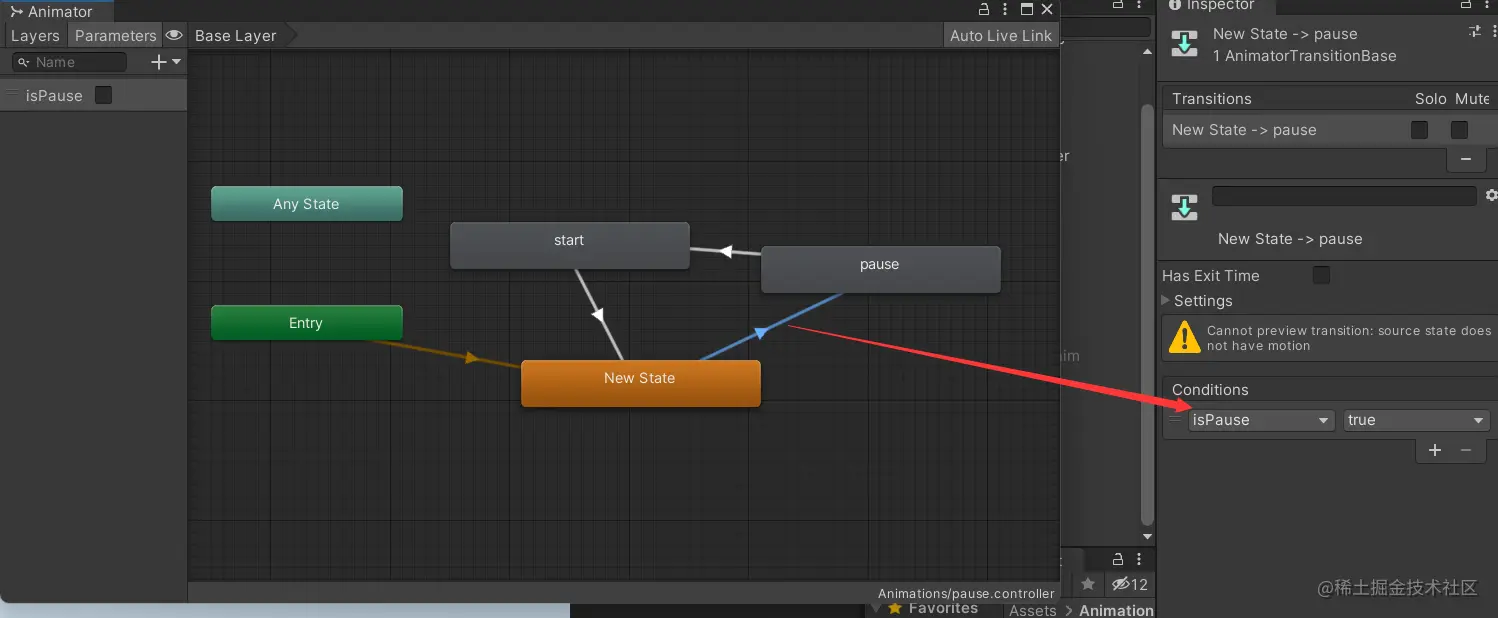Toggle hidden packages eye icon showing 12
The width and height of the screenshot is (1498, 618).
coord(1129,584)
